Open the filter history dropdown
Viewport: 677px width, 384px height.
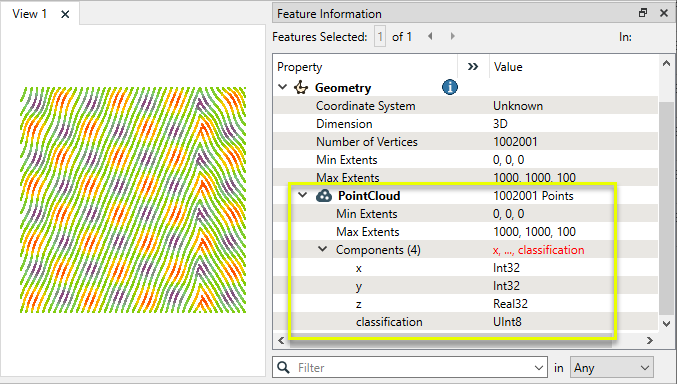[539, 368]
